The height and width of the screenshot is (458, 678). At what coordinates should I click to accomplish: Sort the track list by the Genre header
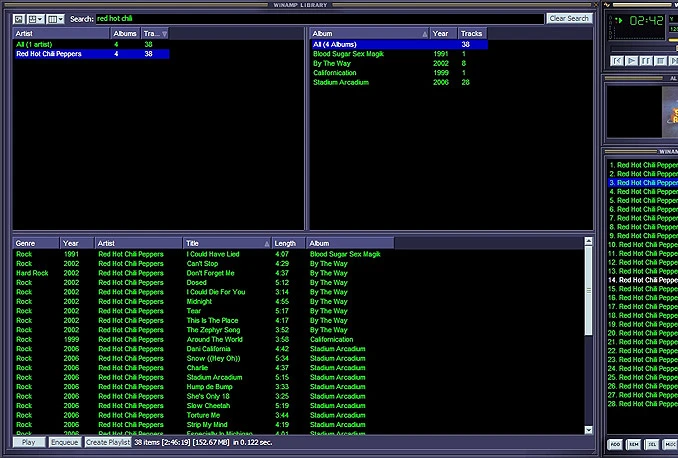click(36, 243)
